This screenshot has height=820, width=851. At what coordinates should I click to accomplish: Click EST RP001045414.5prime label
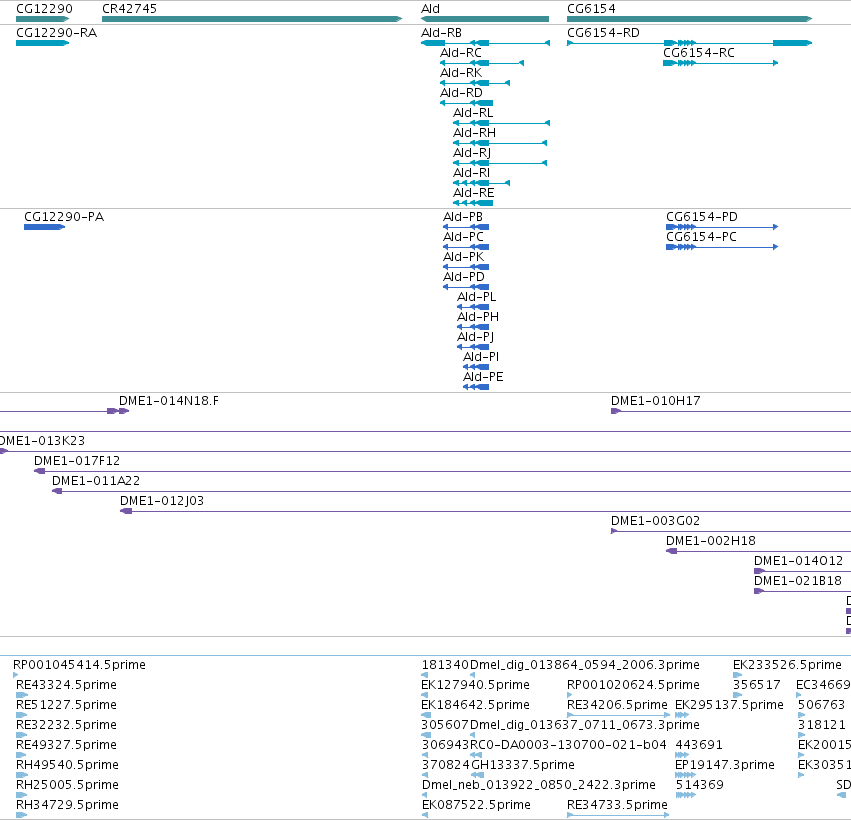coord(79,665)
